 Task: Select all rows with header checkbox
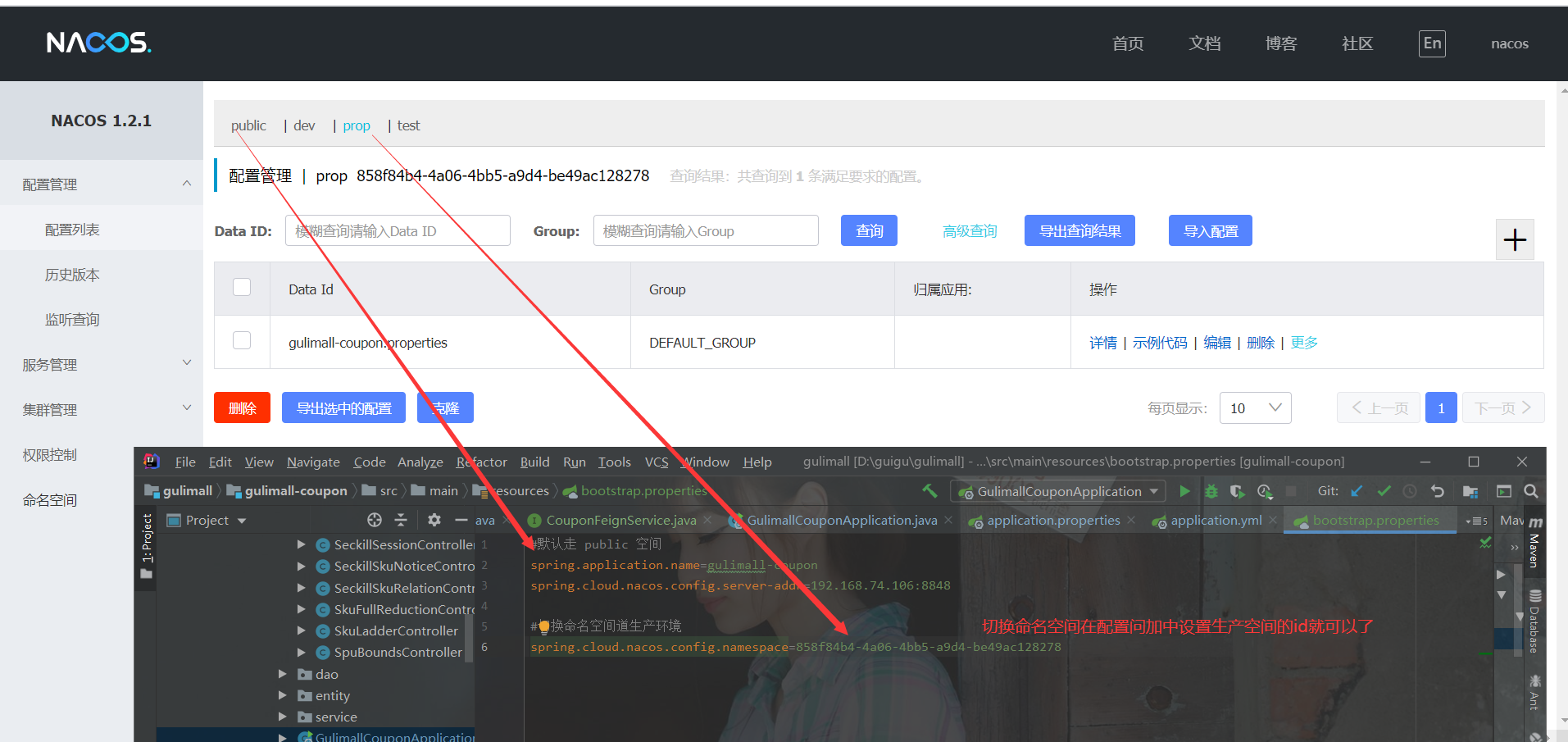242,287
